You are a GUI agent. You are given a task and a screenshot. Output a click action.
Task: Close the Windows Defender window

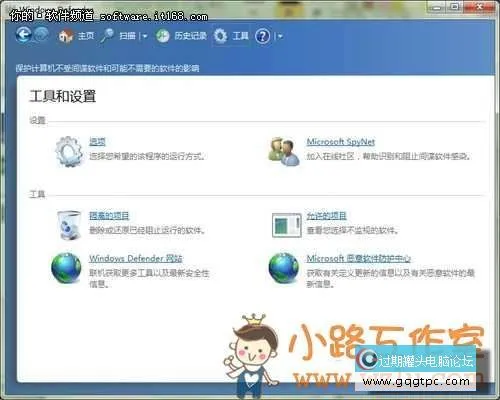pyautogui.click(x=479, y=6)
